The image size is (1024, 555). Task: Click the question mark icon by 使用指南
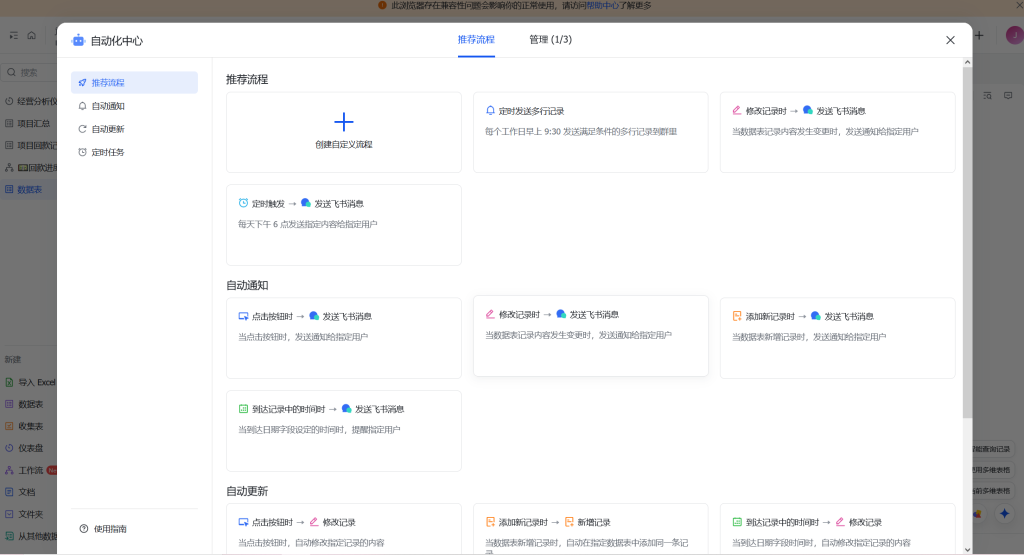84,529
